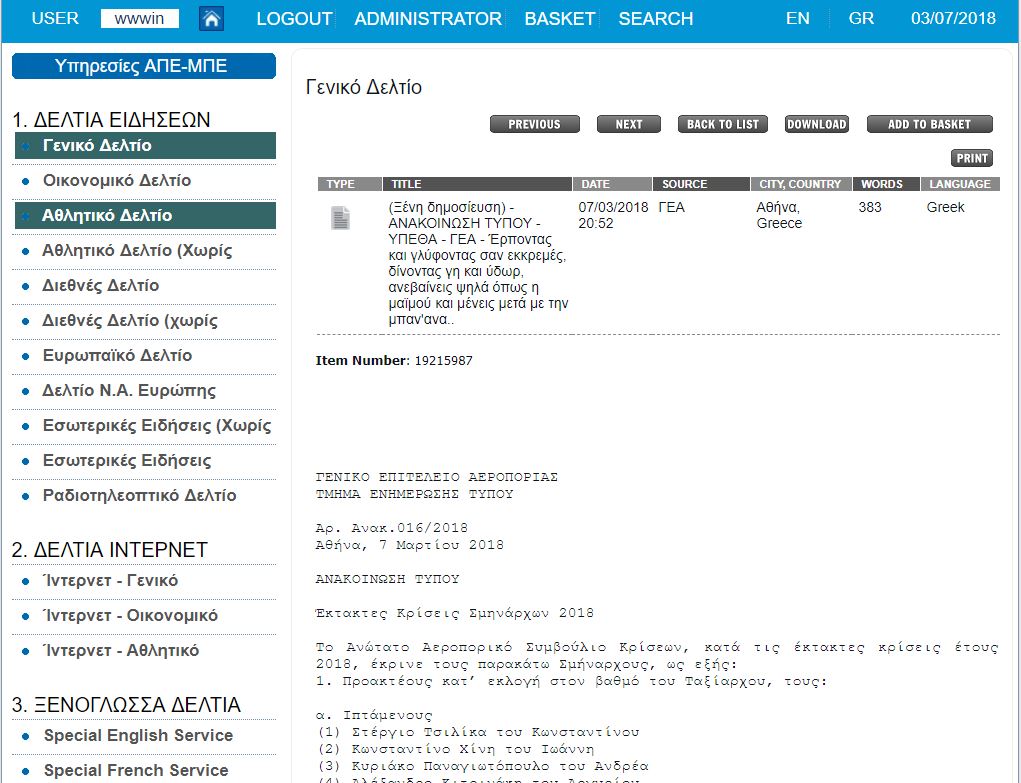Screen dimensions: 1021x783
Task: Return with BACK TO LIST button
Action: click(x=723, y=124)
